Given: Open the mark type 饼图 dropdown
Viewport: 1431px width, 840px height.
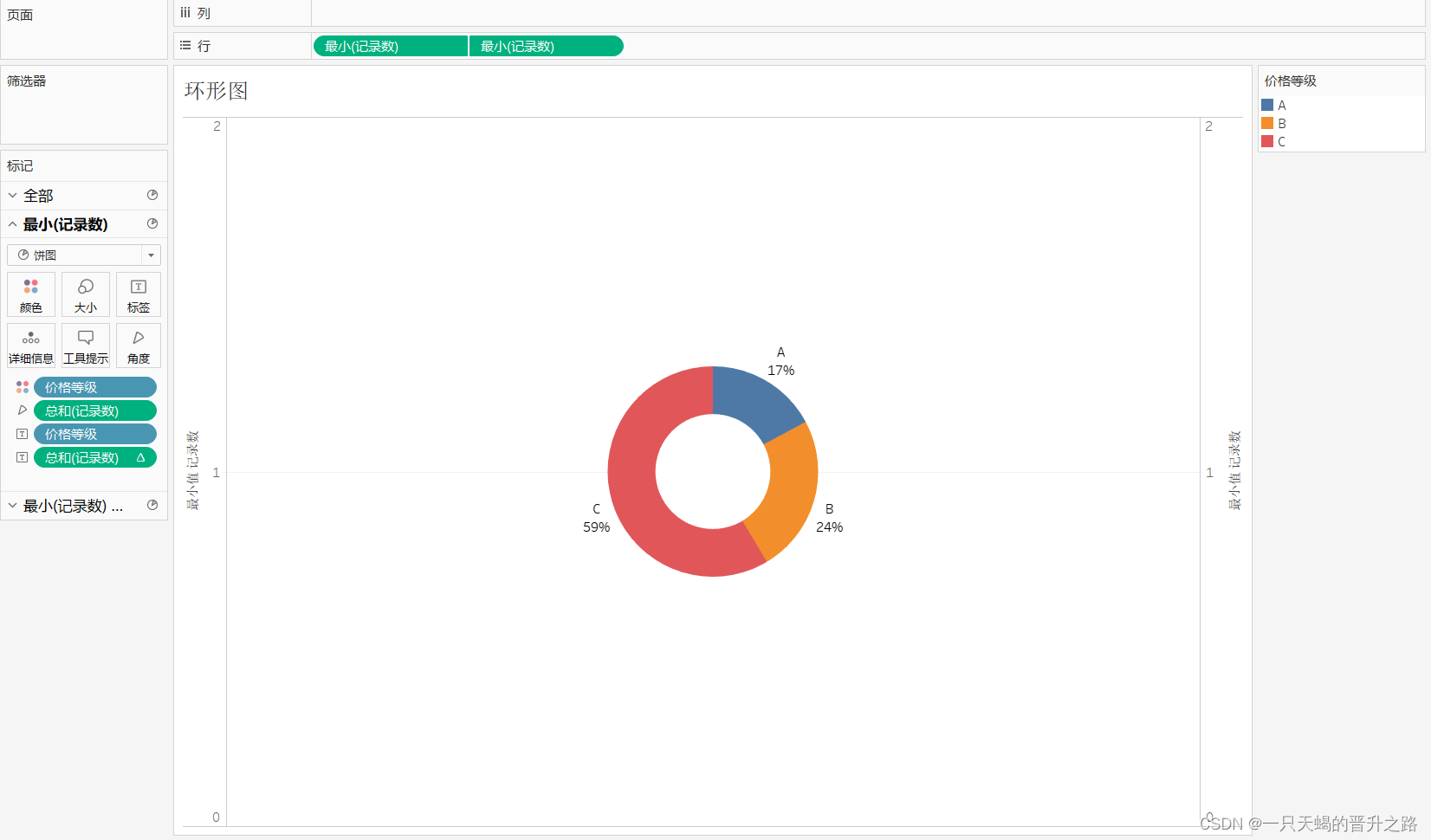Looking at the screenshot, I should click(x=84, y=255).
